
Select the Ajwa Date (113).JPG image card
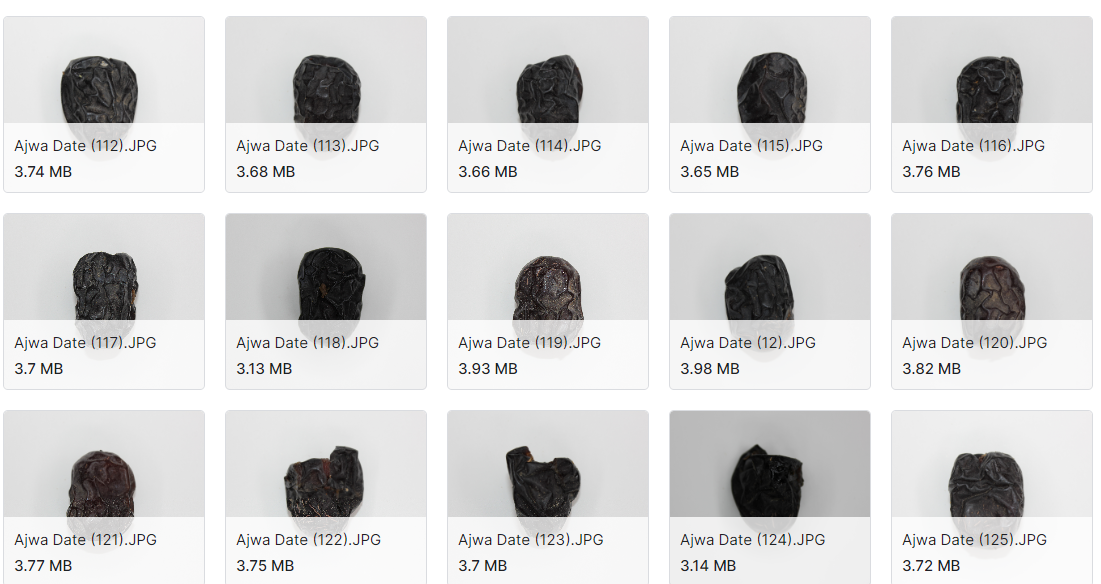[326, 105]
